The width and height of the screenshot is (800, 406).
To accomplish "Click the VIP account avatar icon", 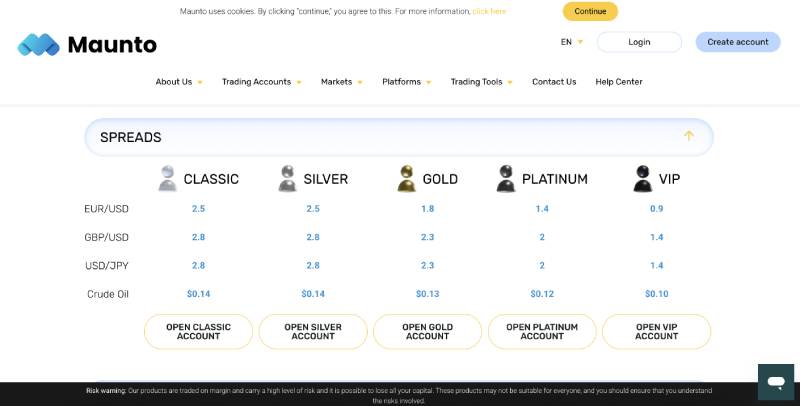I will point(643,179).
